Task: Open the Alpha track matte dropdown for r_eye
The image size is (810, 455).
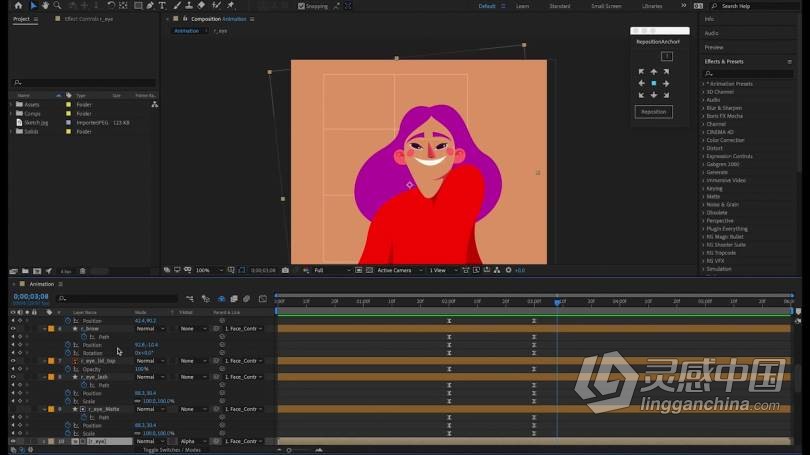Action: tap(192, 442)
